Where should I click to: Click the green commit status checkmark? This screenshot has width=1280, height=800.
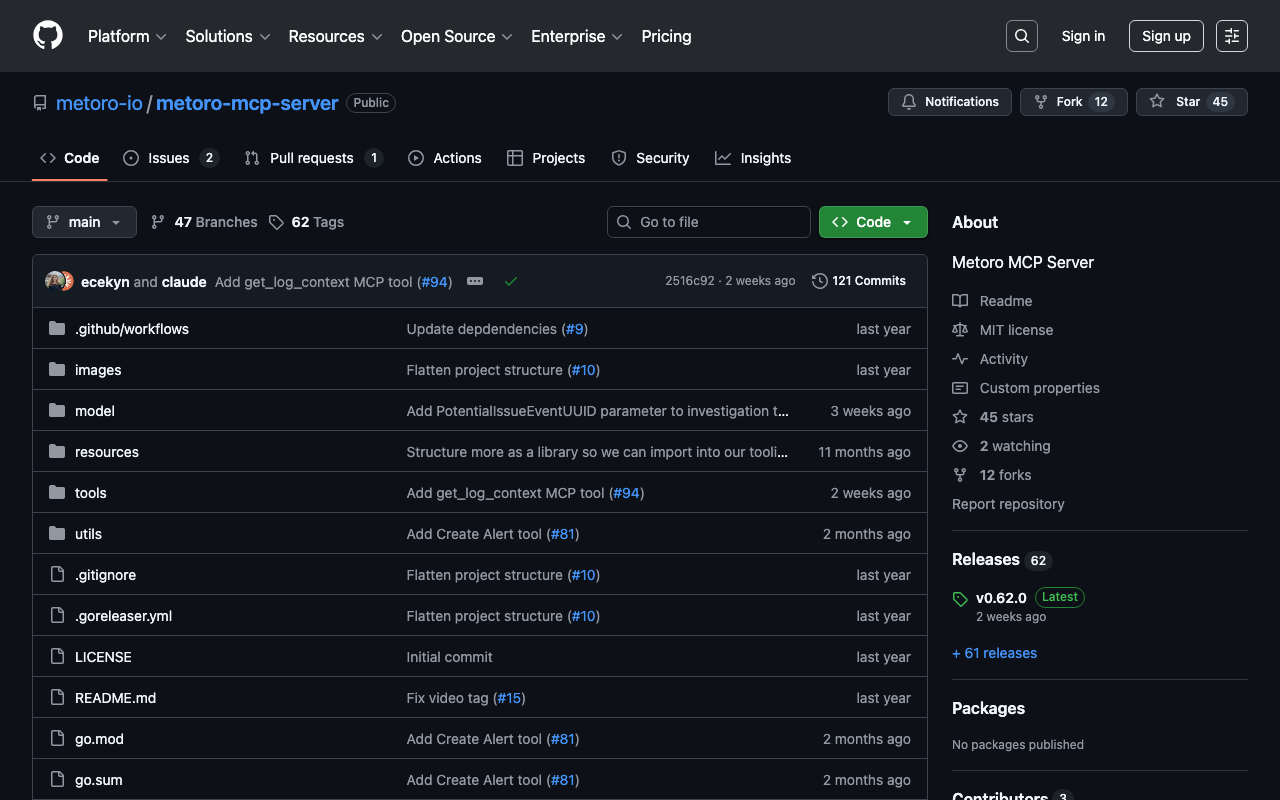tap(511, 282)
